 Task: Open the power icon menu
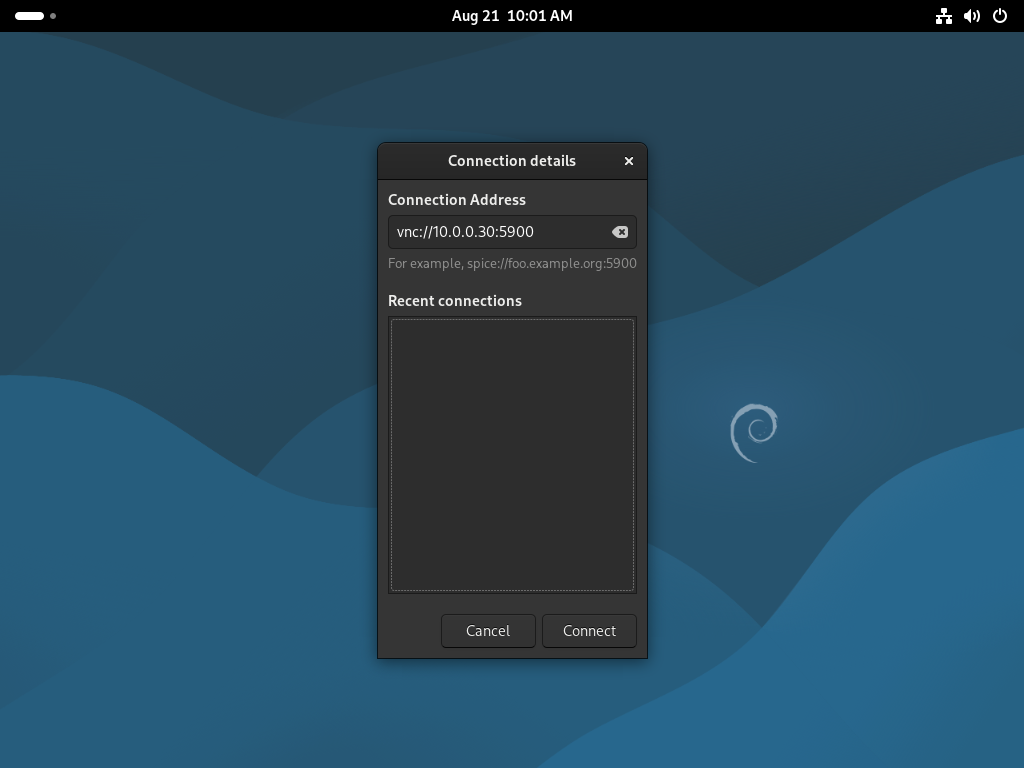click(999, 16)
